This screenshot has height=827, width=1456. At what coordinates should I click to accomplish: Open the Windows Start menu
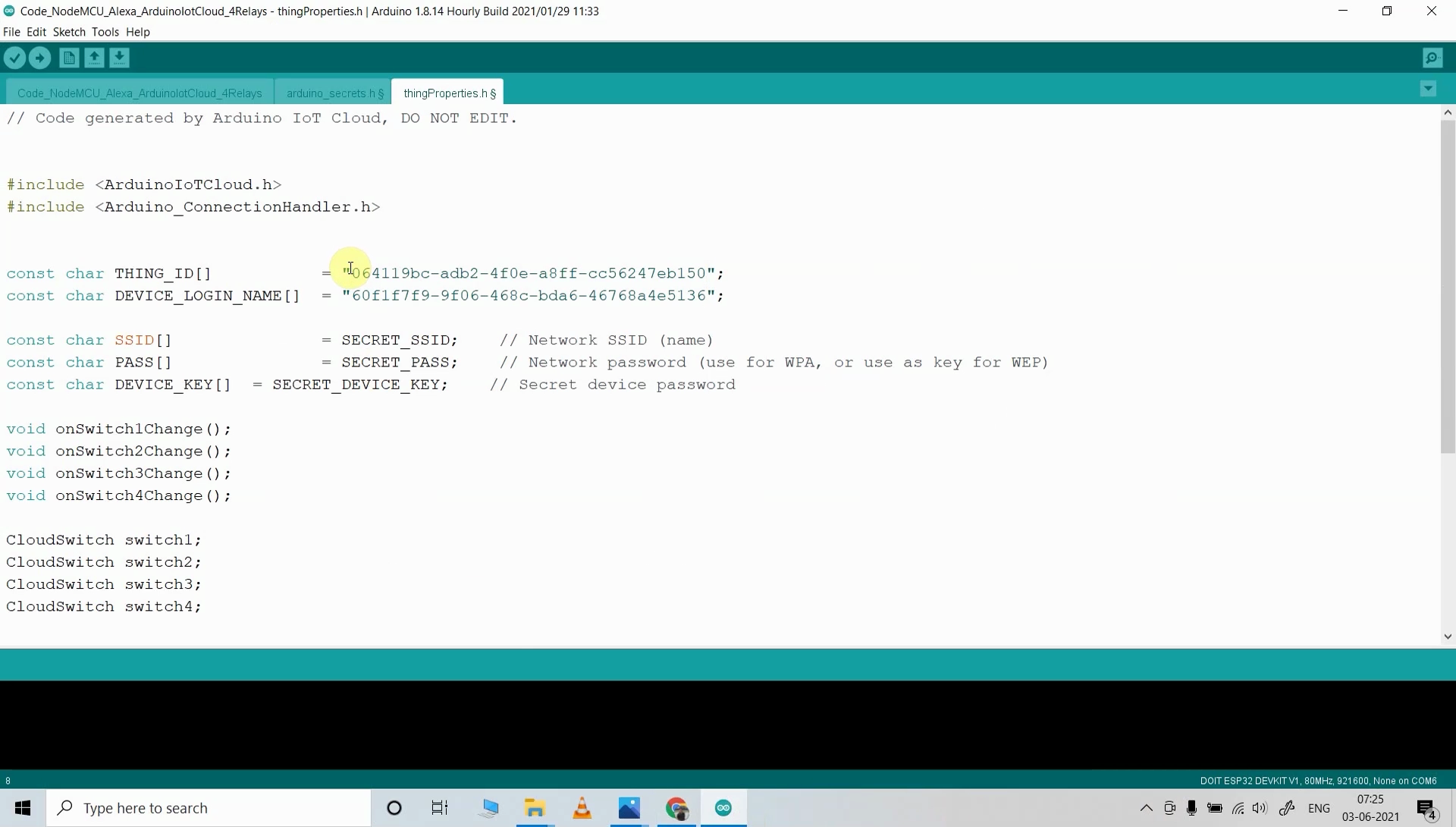click(x=23, y=808)
